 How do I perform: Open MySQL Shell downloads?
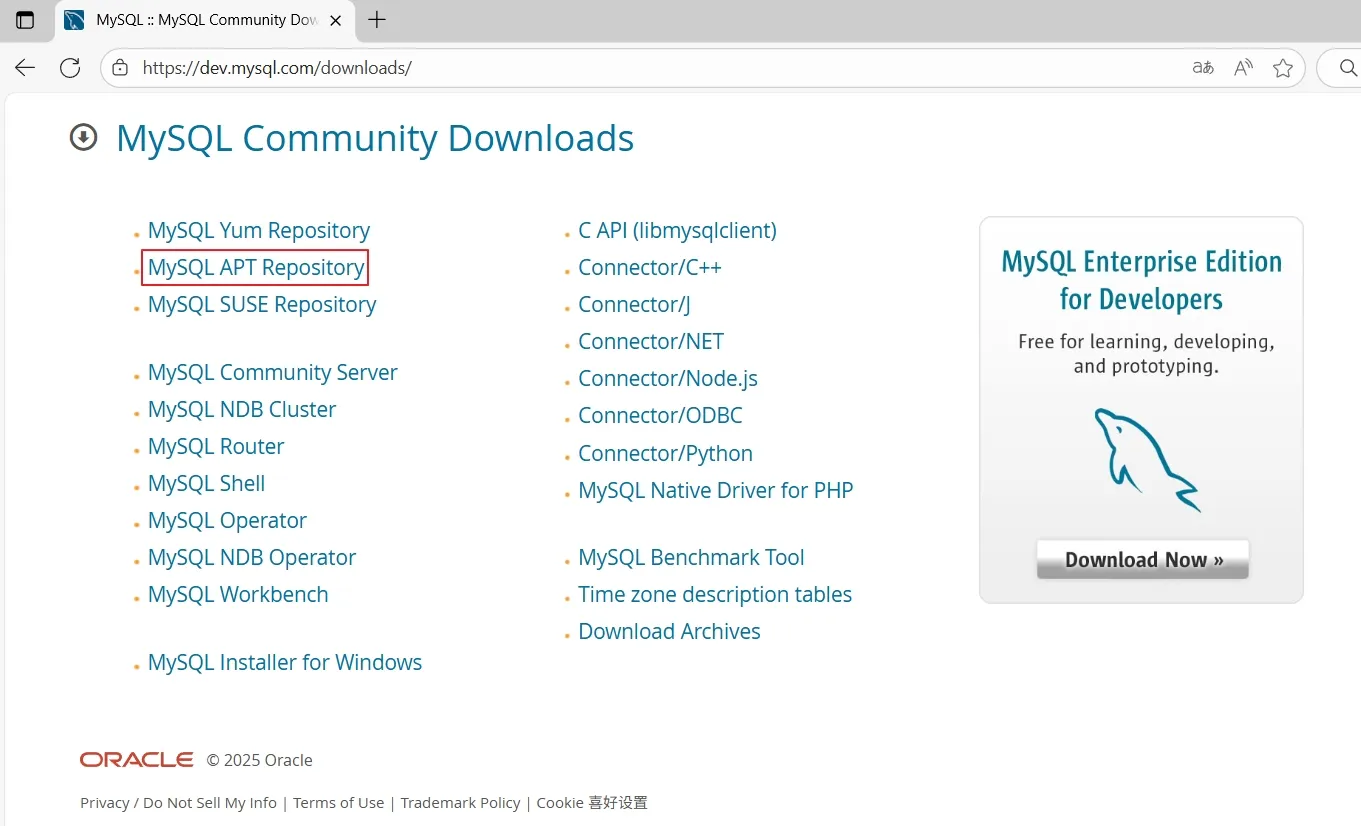[x=207, y=484]
